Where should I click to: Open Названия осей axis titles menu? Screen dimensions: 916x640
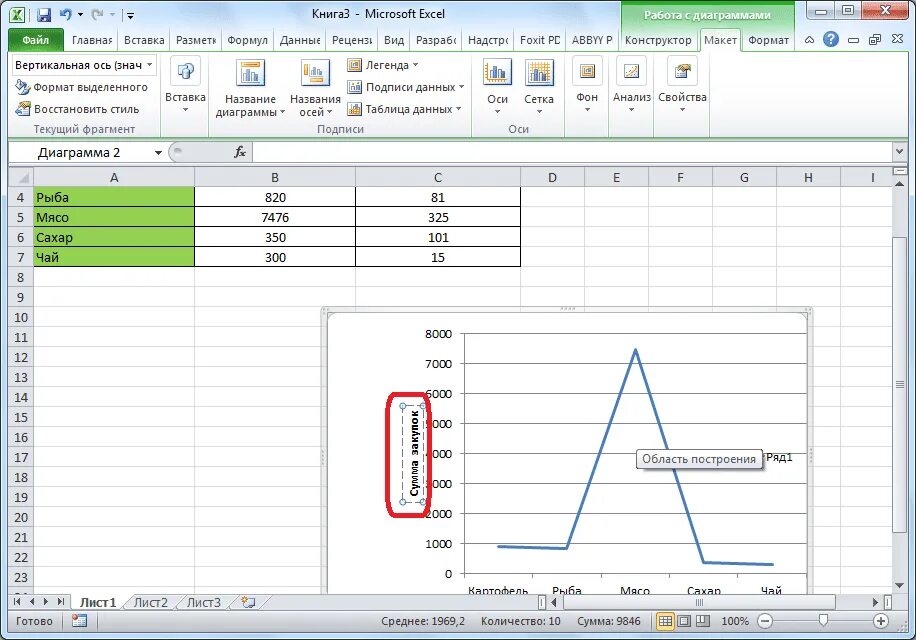pos(315,88)
